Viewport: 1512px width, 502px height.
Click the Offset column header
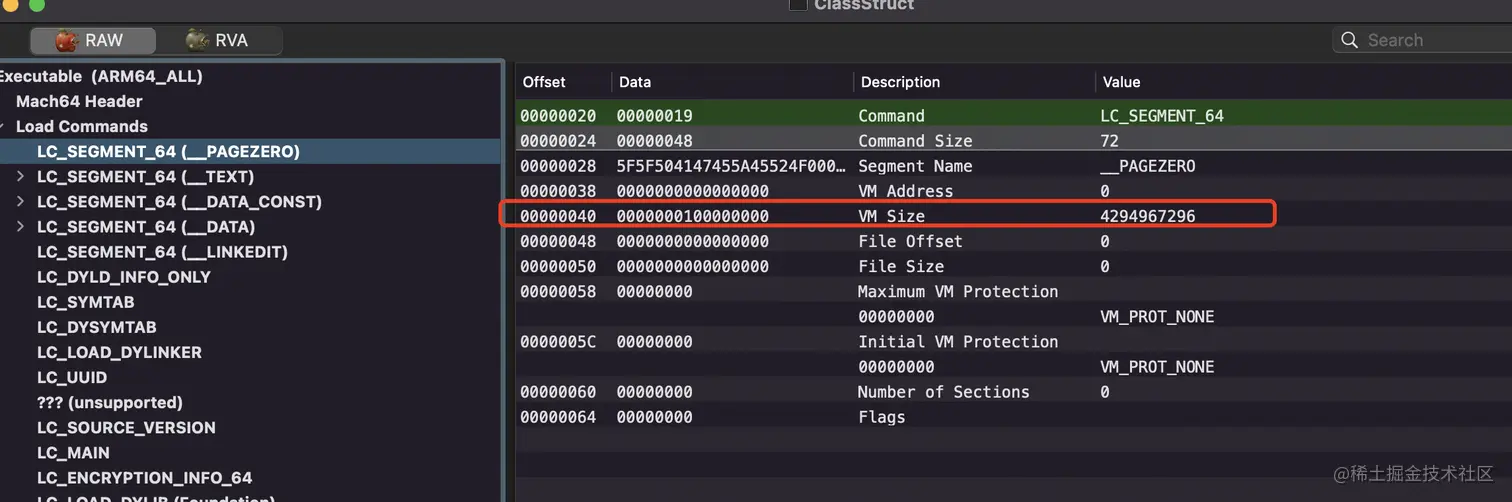(x=544, y=82)
